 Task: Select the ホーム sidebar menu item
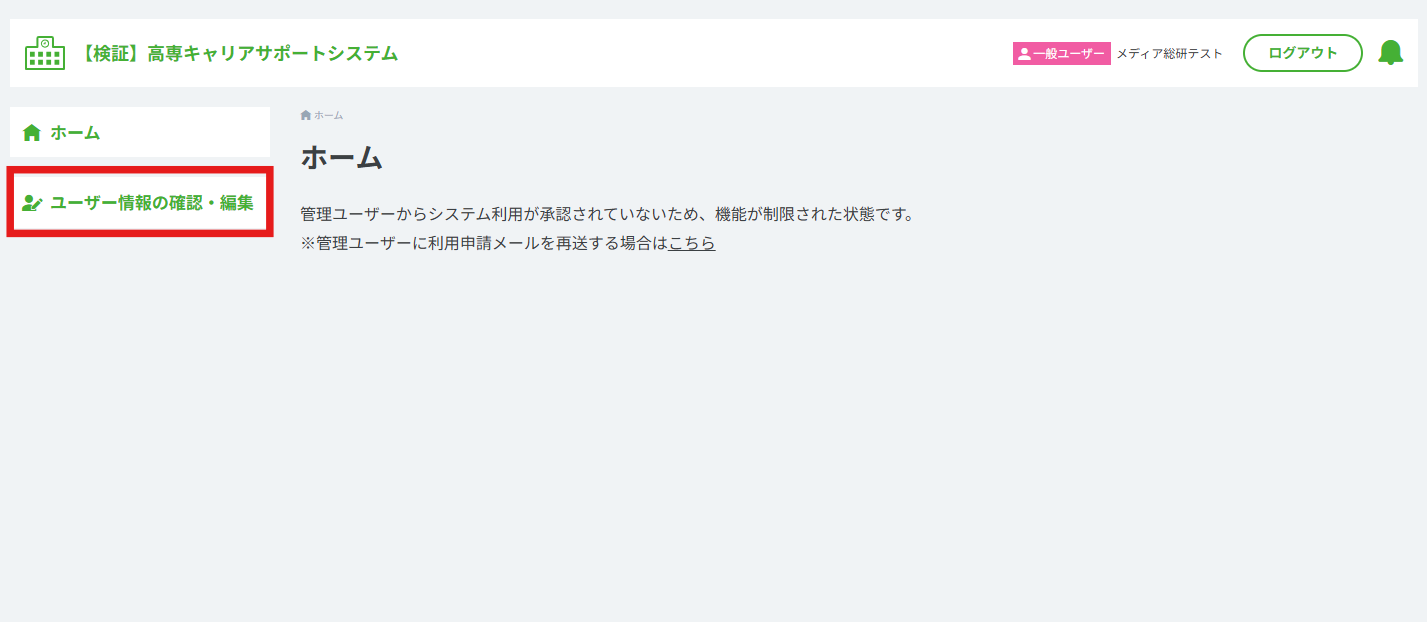[140, 132]
